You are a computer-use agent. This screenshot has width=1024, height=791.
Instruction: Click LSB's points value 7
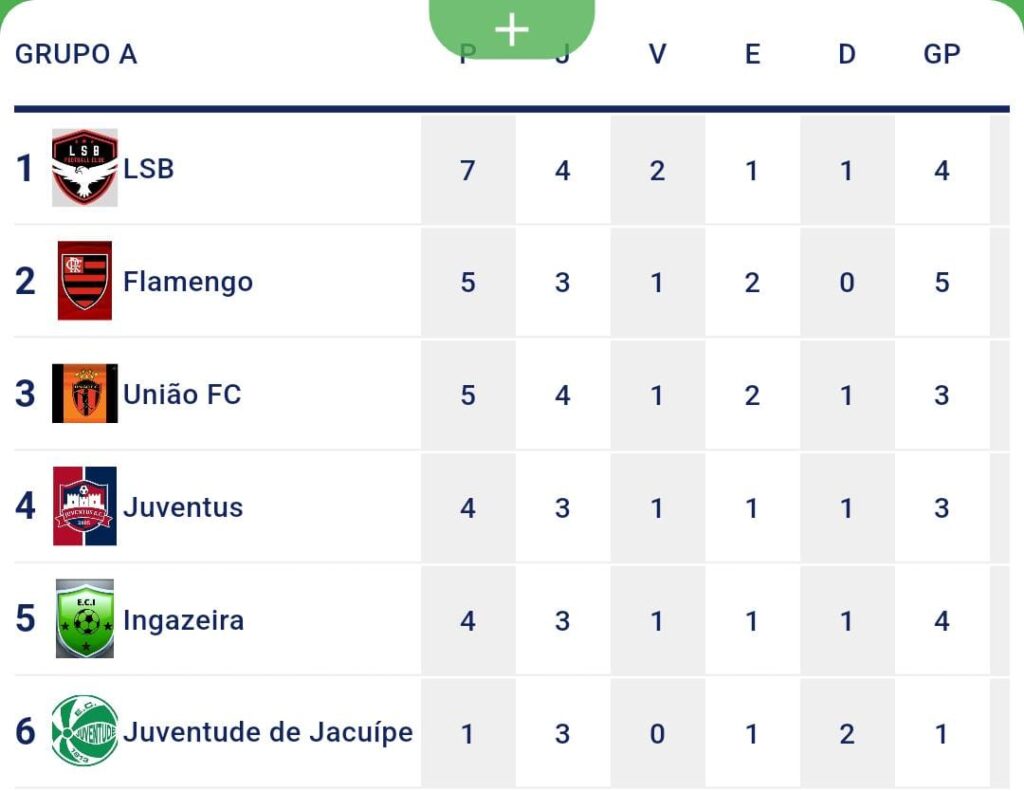(468, 170)
